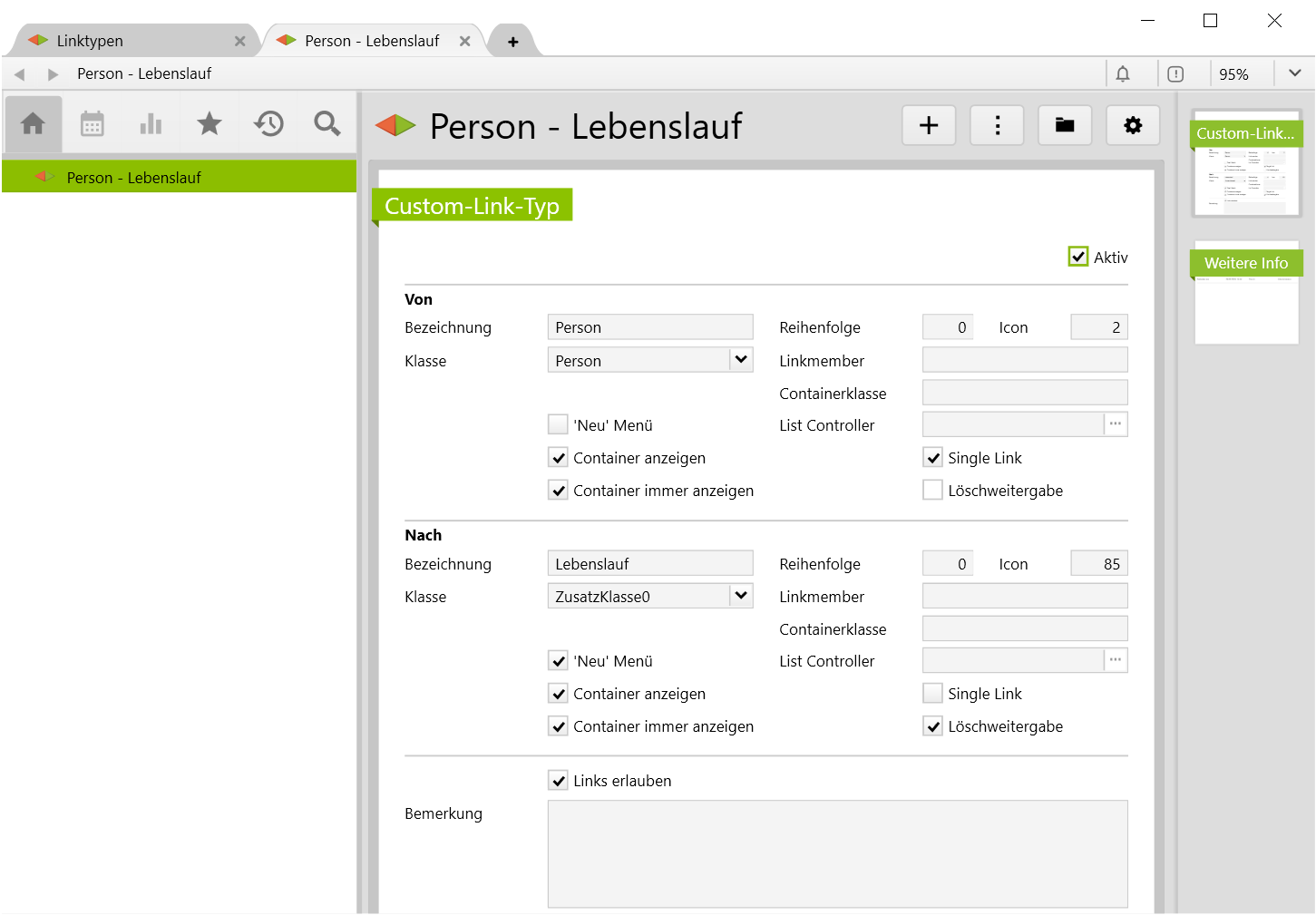Open settings with the gear icon

[1133, 125]
